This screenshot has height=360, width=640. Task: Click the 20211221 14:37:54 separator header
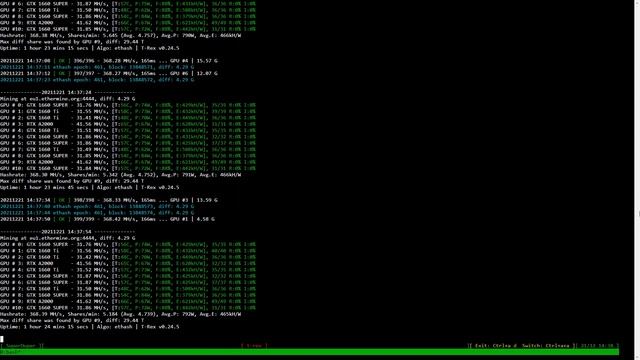coord(67,232)
